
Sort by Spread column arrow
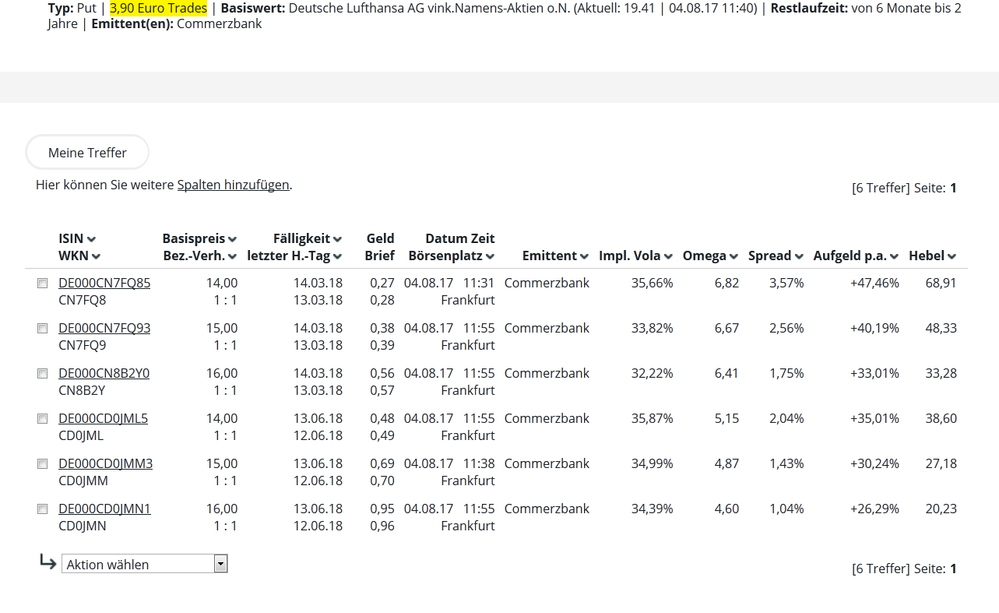(x=799, y=257)
